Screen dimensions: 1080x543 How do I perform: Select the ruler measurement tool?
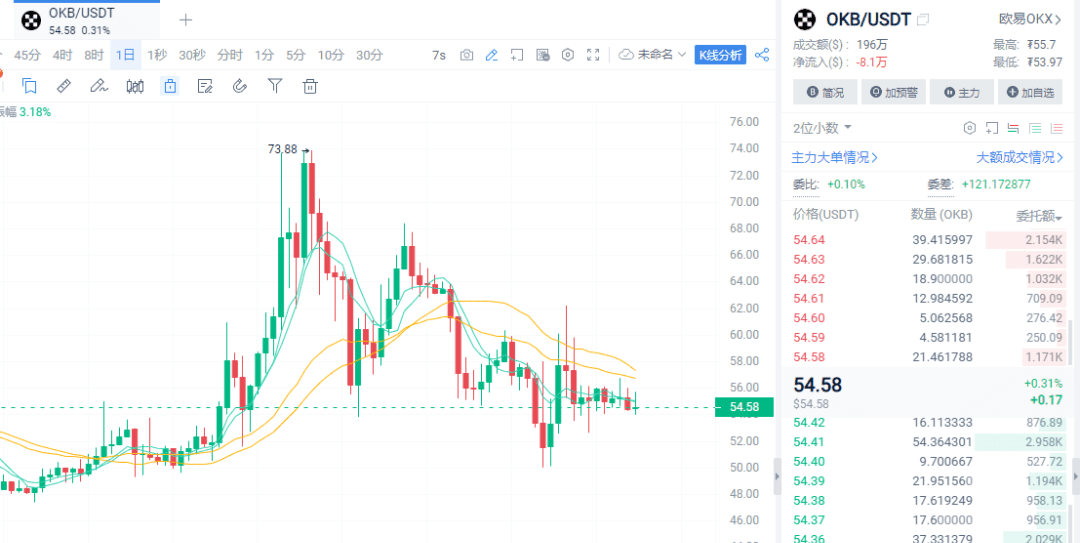tap(63, 86)
